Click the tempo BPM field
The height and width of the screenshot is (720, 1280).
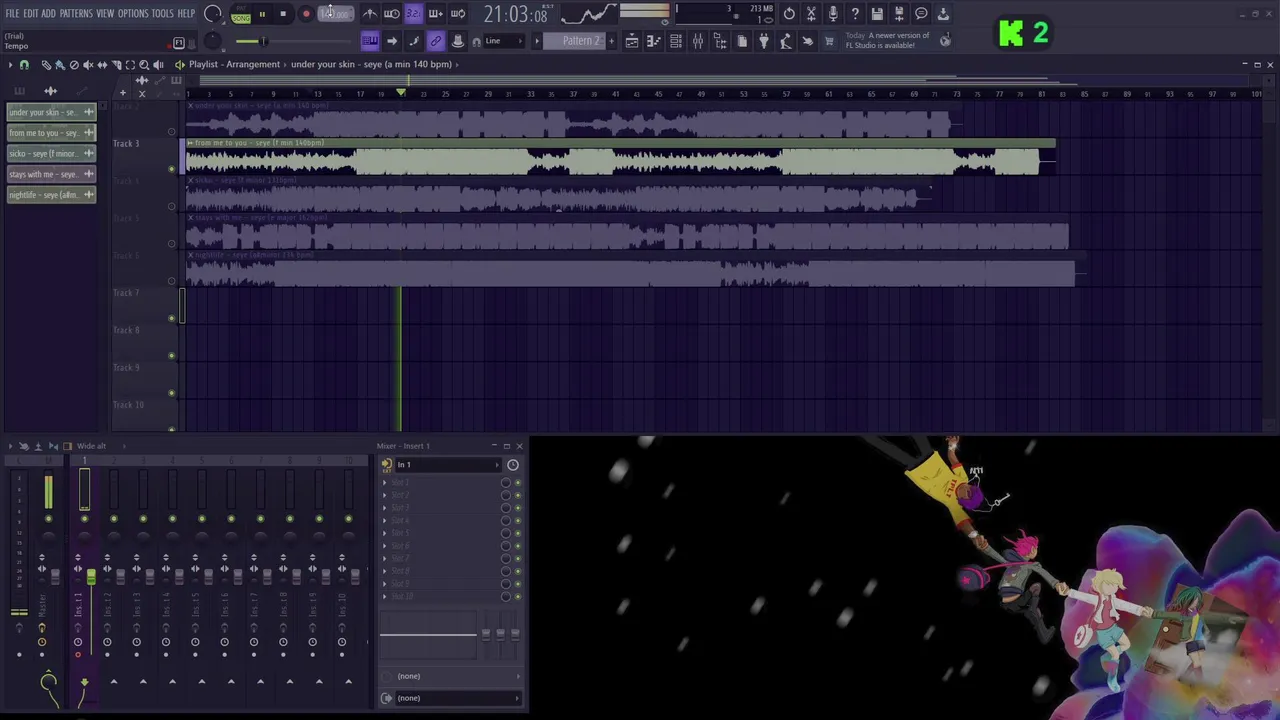tap(335, 14)
